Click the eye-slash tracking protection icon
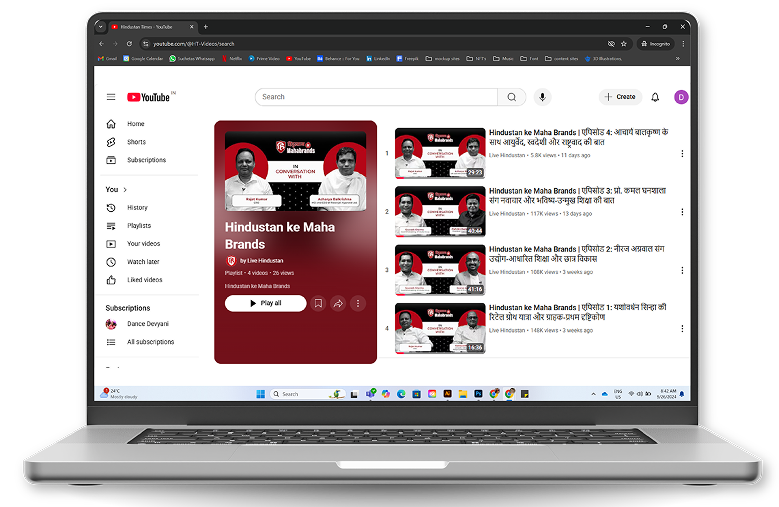Image resolution: width=779 pixels, height=507 pixels. (x=611, y=44)
